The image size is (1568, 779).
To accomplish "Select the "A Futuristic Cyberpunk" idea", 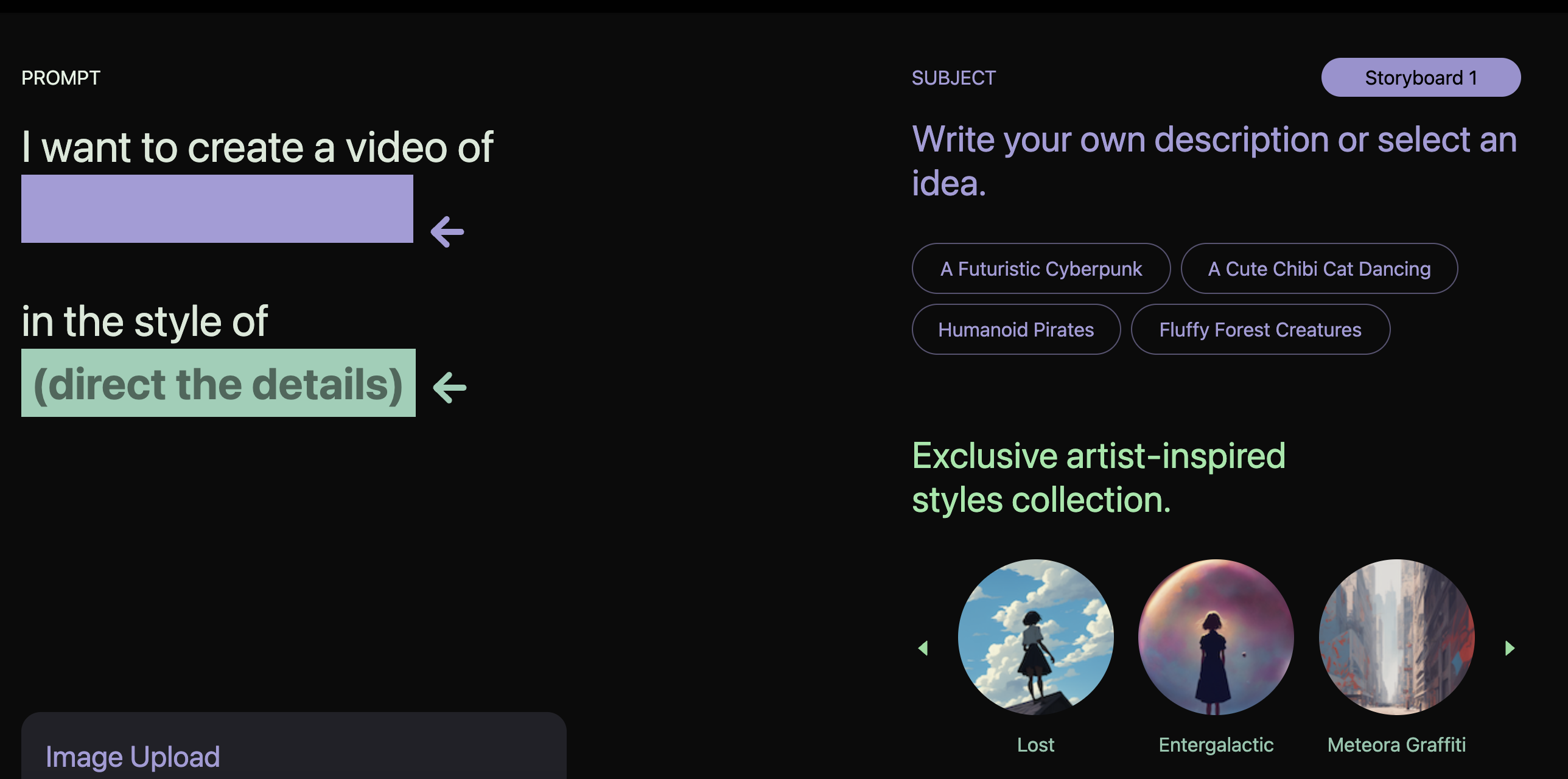I will click(x=1041, y=268).
